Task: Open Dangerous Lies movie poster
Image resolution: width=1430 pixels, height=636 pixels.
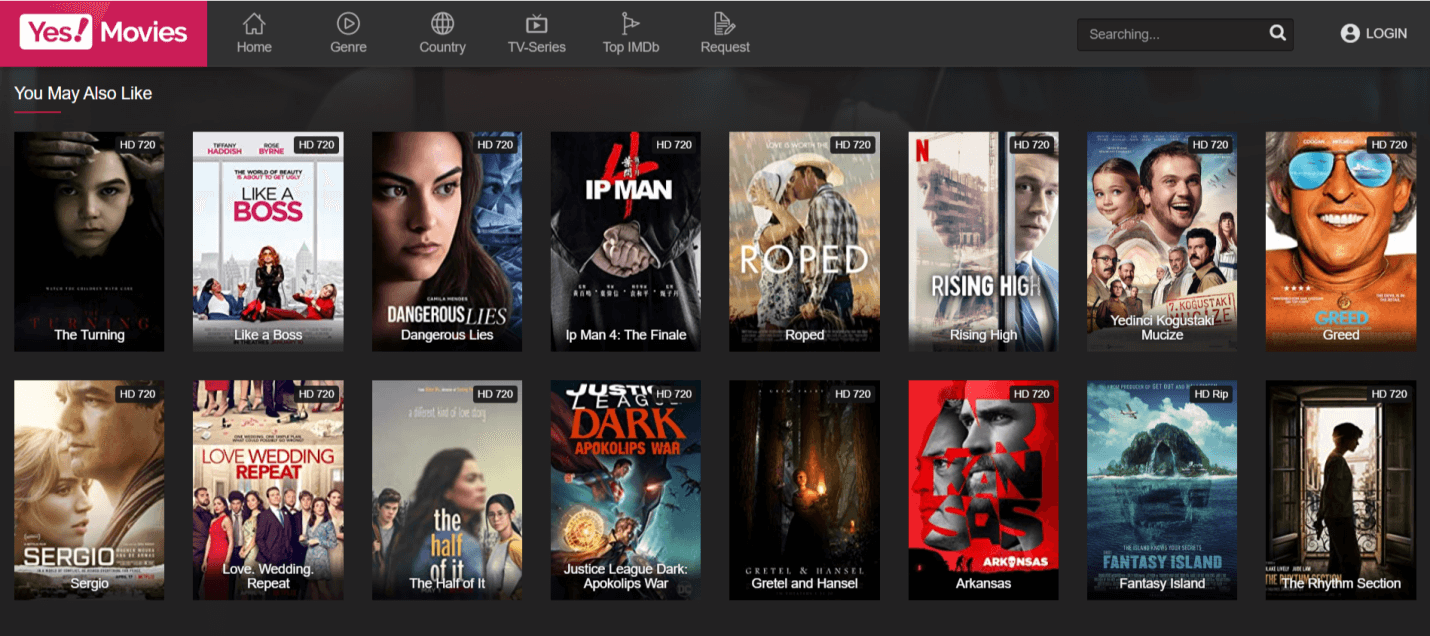Action: [x=447, y=241]
